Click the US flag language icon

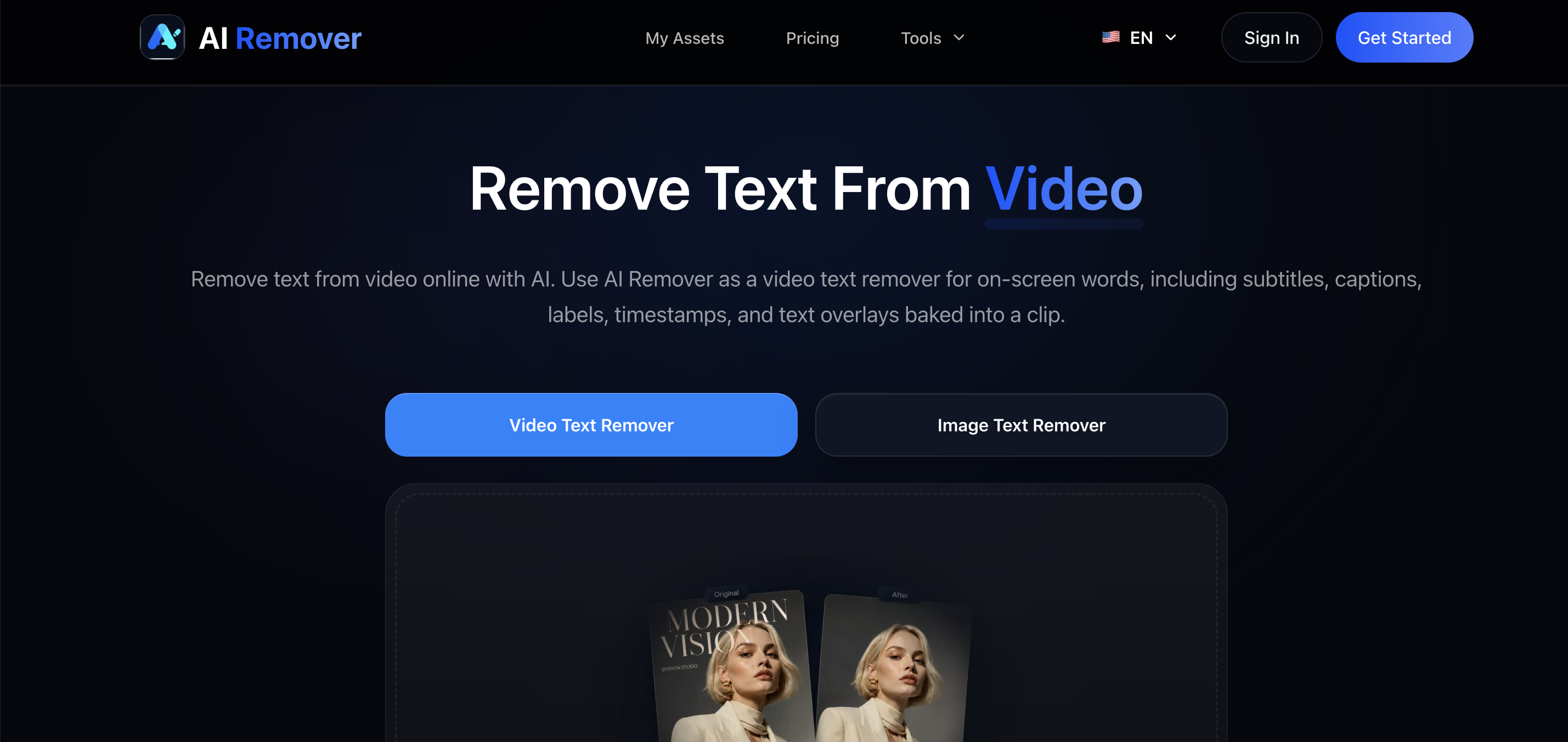pos(1110,37)
